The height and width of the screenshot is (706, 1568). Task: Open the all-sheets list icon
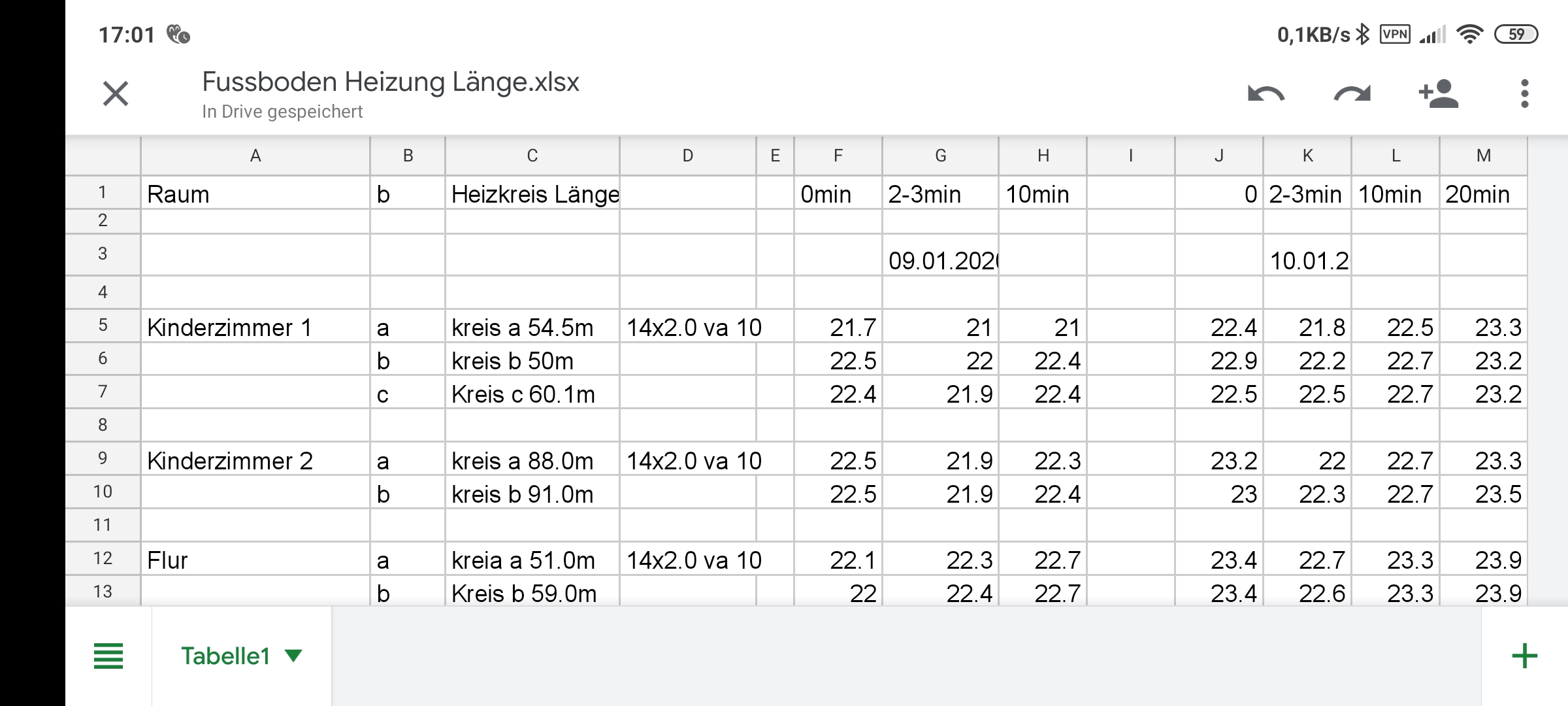(108, 656)
